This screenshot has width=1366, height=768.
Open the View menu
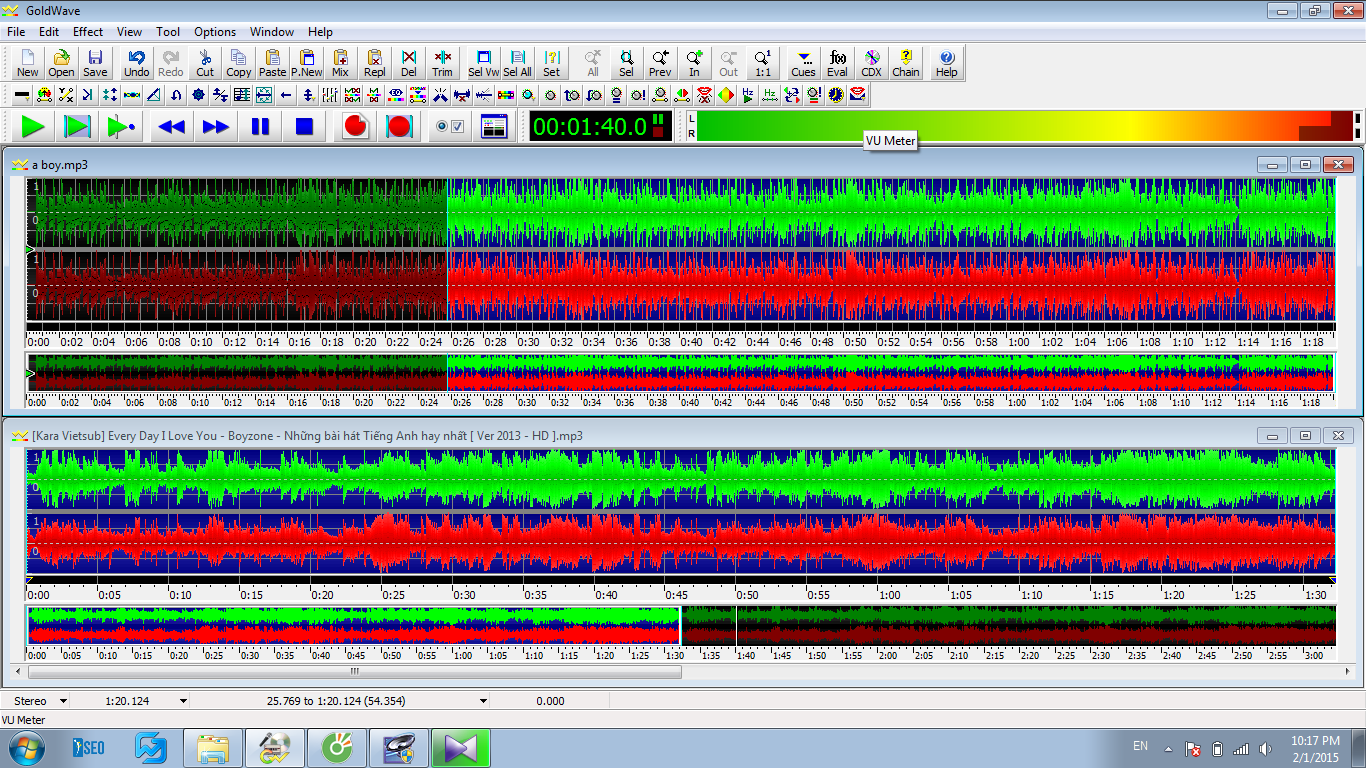click(130, 32)
